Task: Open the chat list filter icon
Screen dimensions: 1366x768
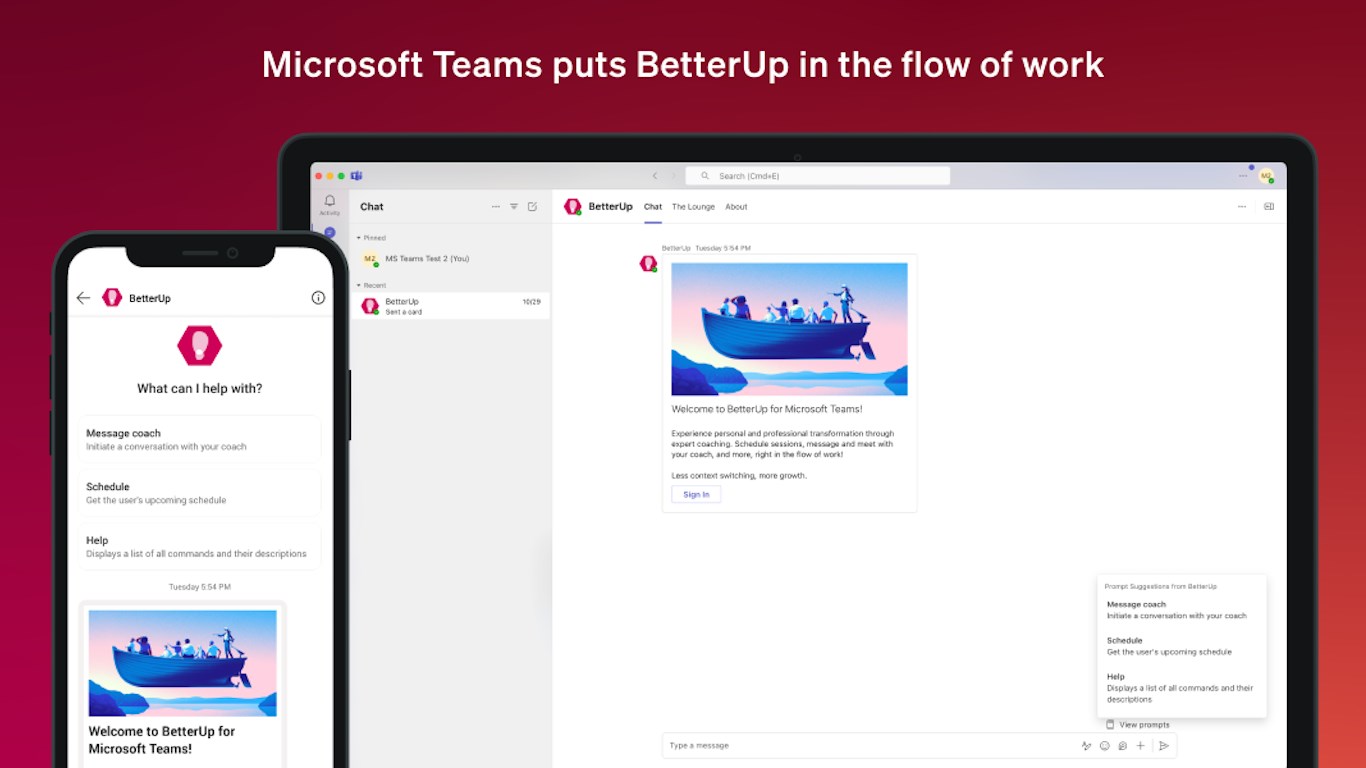Action: (x=514, y=207)
